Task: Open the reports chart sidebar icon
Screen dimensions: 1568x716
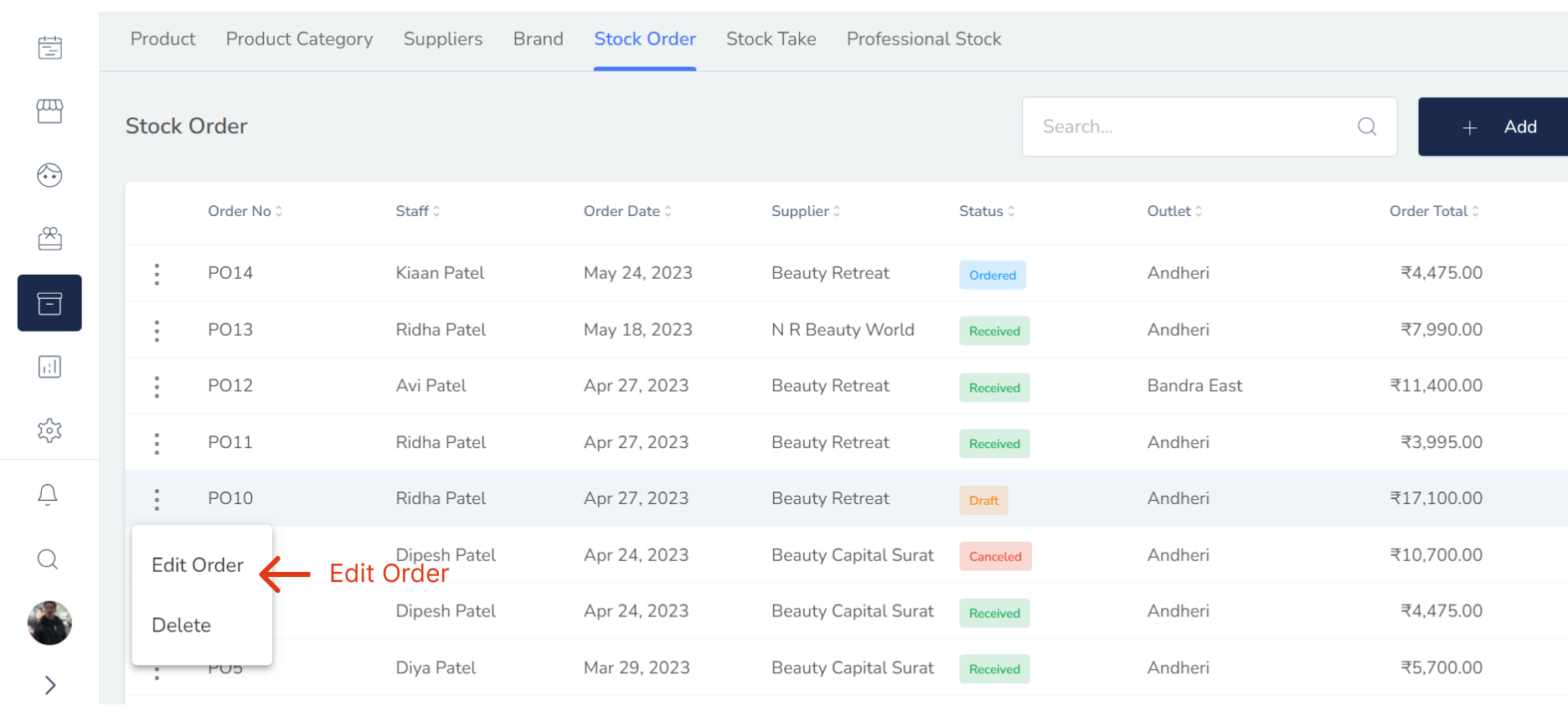Action: [49, 367]
